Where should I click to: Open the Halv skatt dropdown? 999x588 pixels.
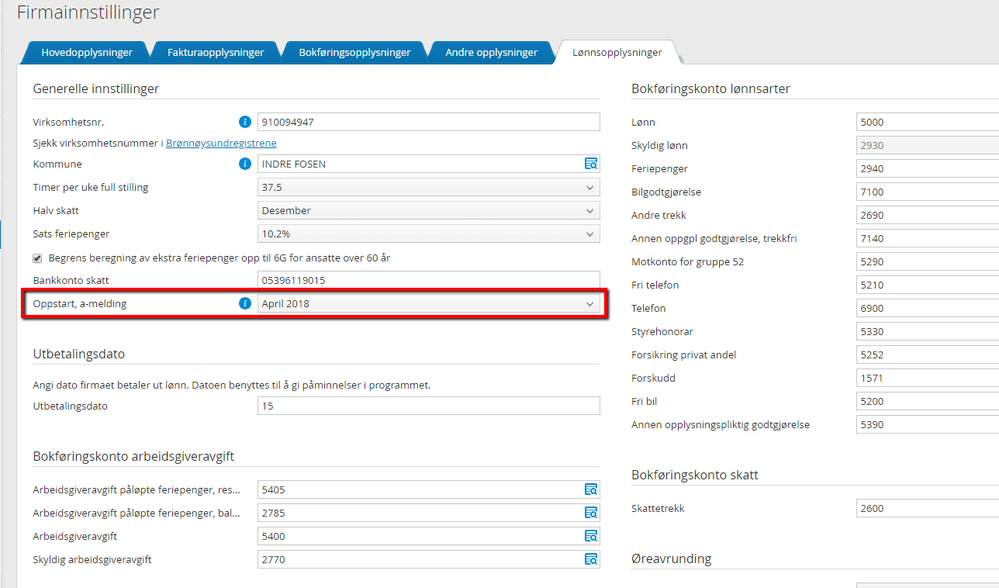(428, 211)
